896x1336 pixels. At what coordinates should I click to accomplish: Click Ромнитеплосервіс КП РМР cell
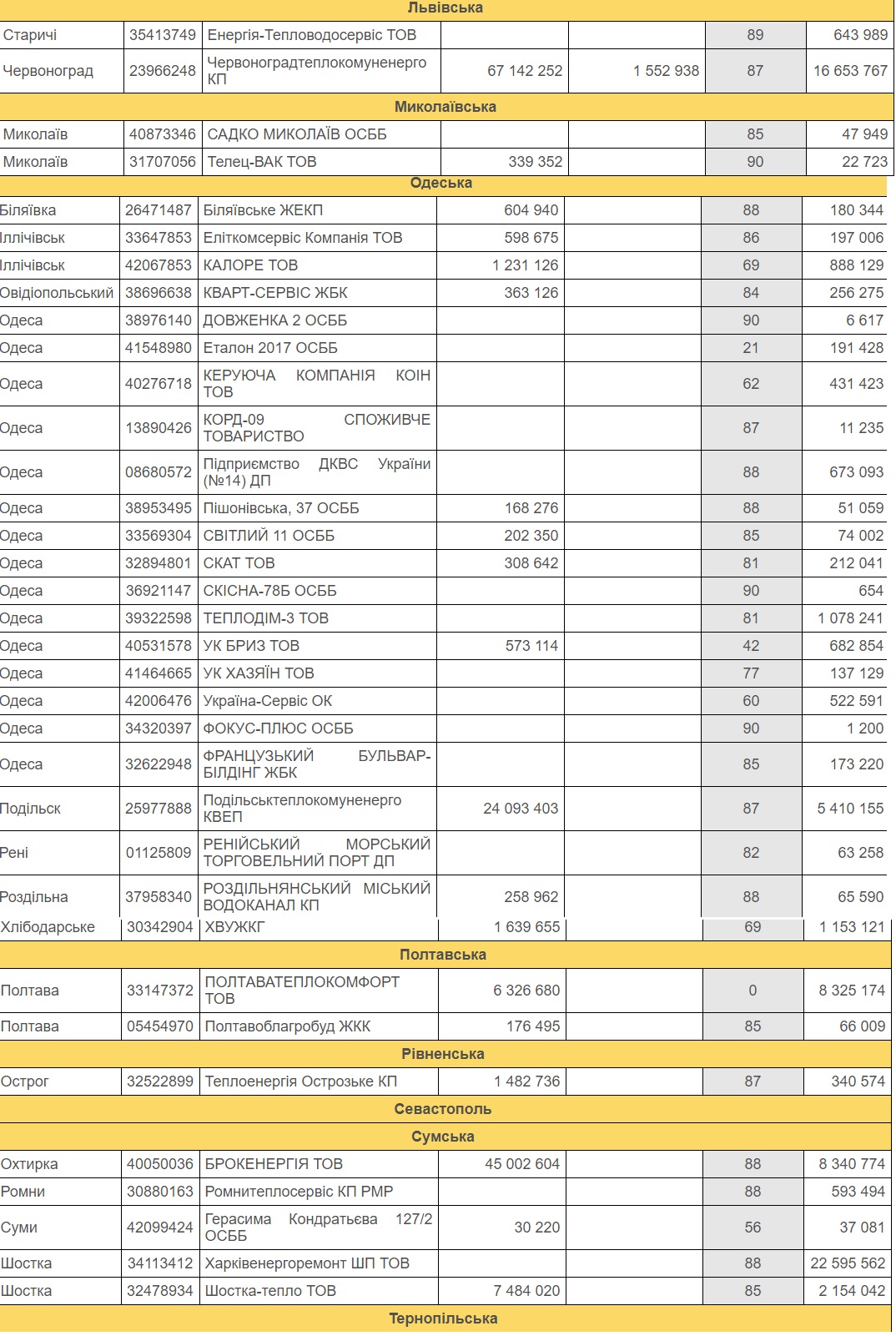click(x=320, y=1192)
